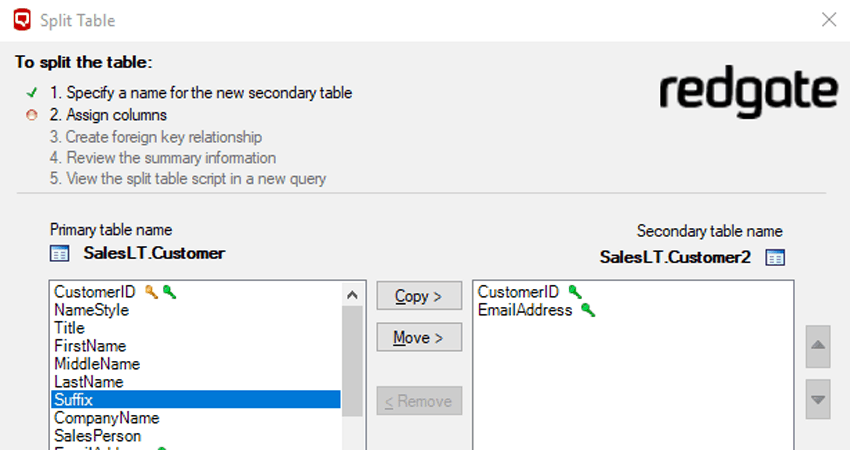Click the gold primary key icon on CustomerID
Screen dimensions: 850x450
coord(152,292)
